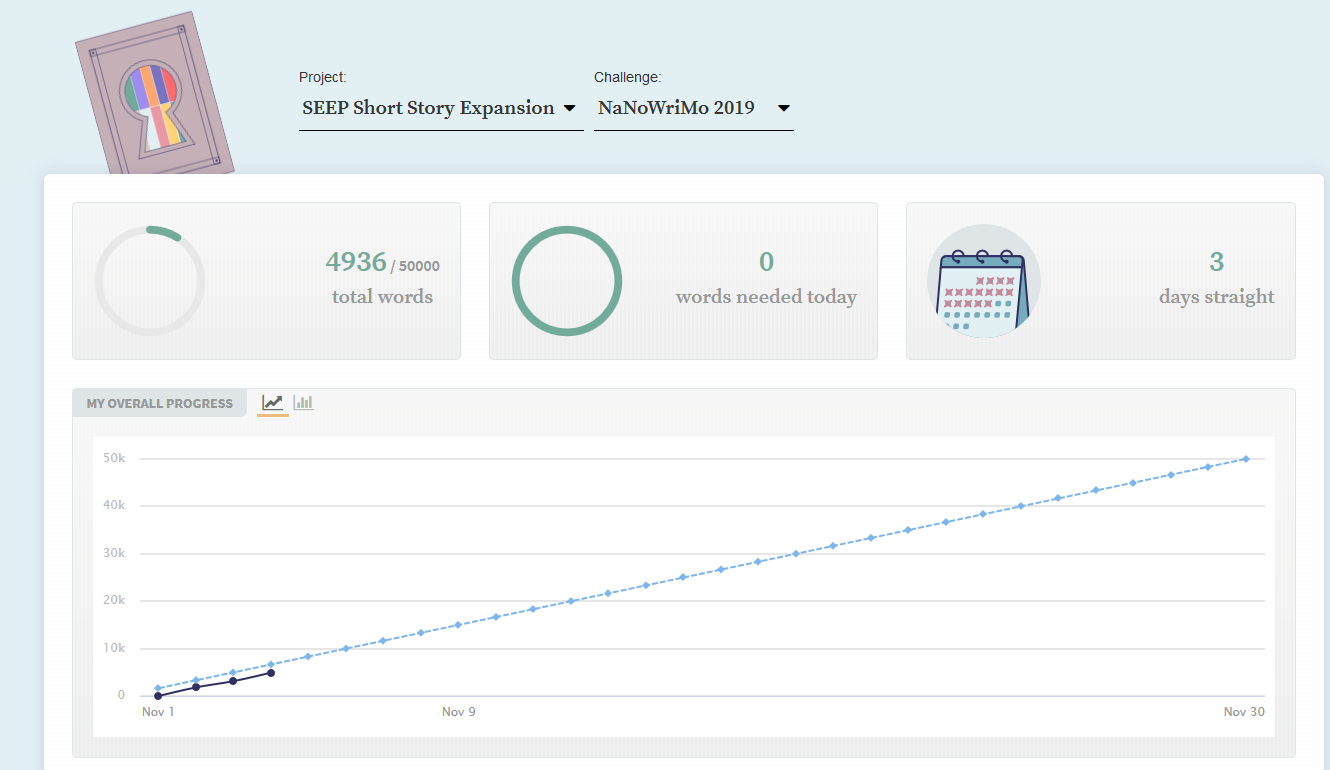Click the 4936 total words count
The image size is (1330, 770).
(x=356, y=262)
